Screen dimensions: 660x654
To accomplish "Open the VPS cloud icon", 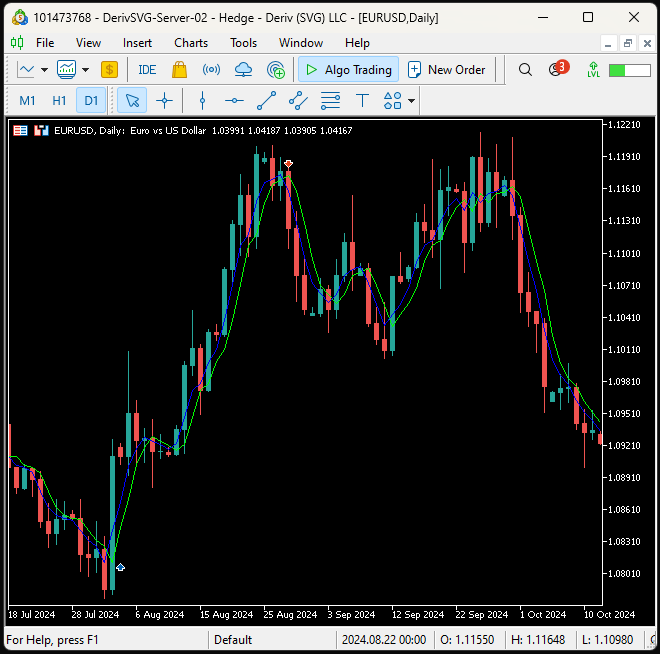I will (243, 69).
